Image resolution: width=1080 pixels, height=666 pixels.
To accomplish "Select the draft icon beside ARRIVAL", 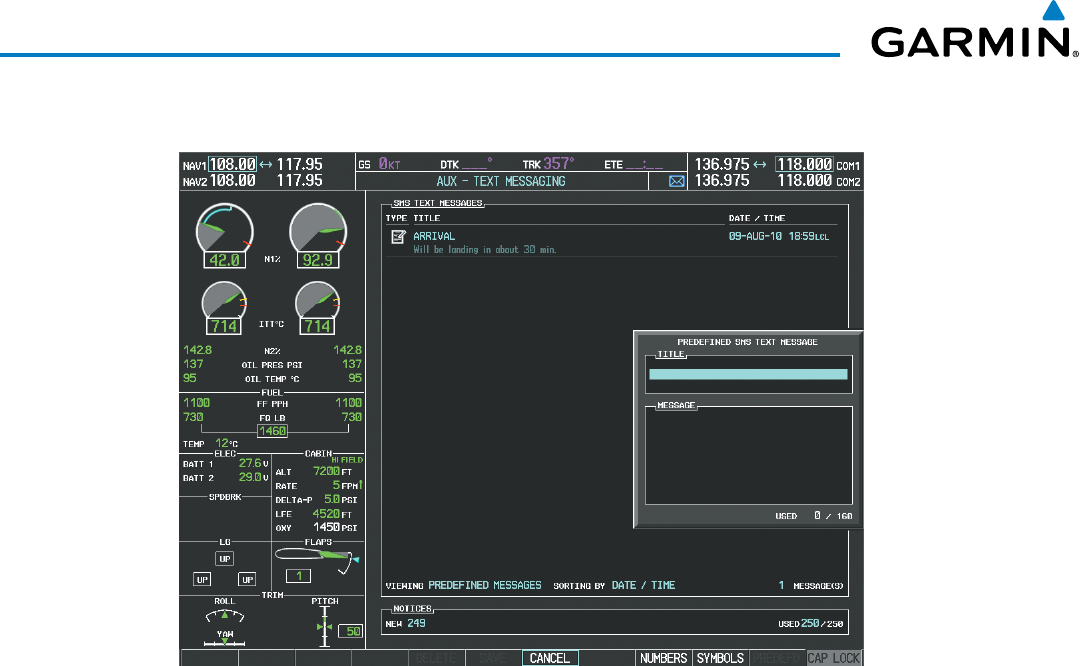I will pos(398,237).
